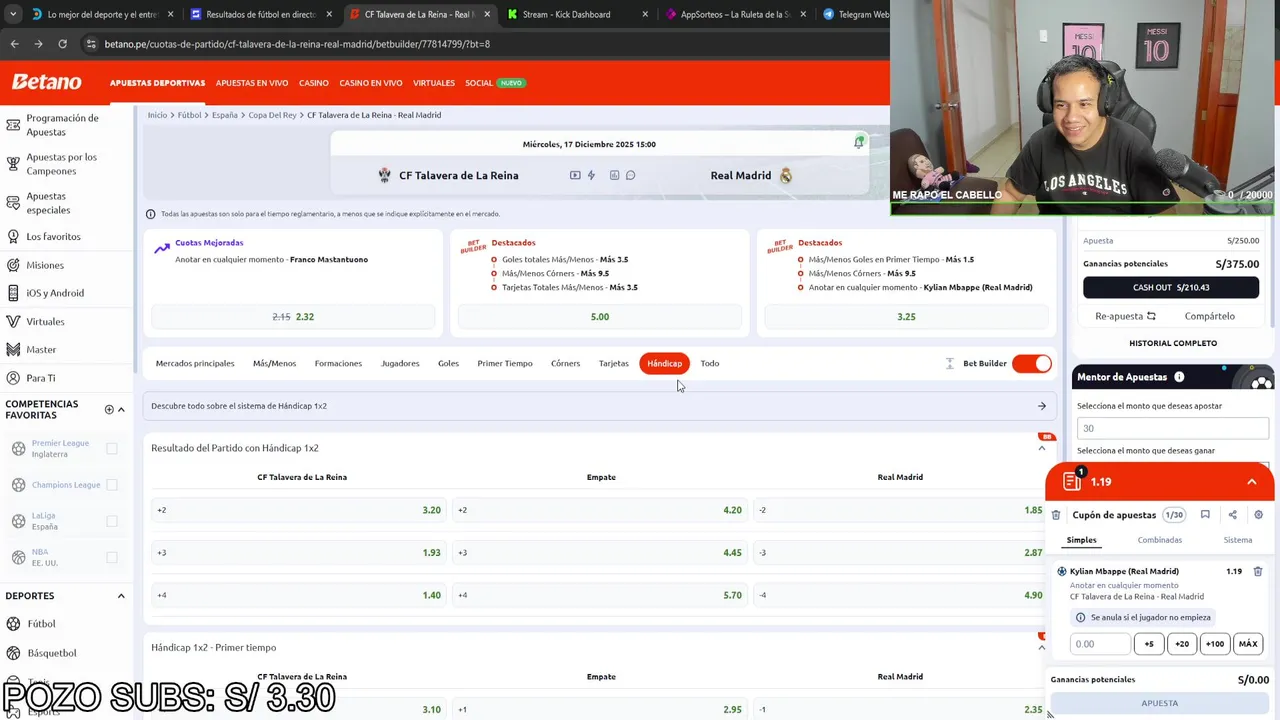
Task: Go back with the browser back arrow
Action: click(x=14, y=44)
